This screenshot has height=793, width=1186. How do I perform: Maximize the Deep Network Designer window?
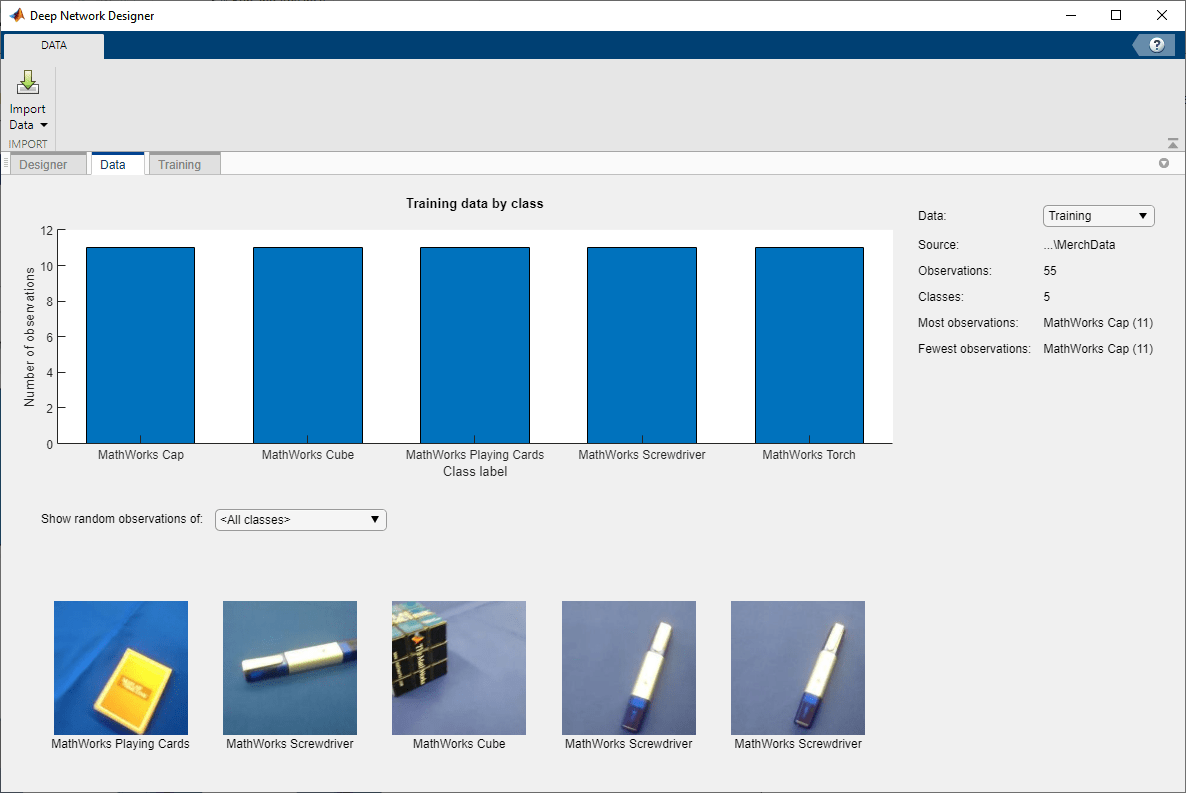1116,15
